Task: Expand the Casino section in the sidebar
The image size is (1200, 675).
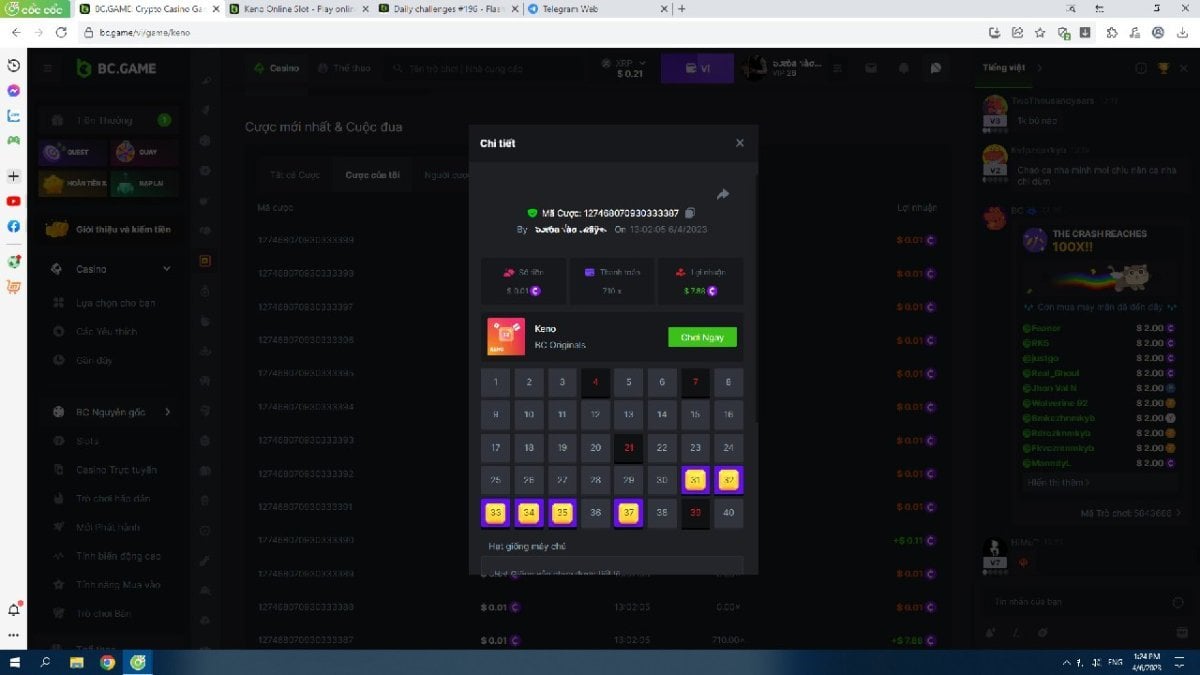Action: 167,269
